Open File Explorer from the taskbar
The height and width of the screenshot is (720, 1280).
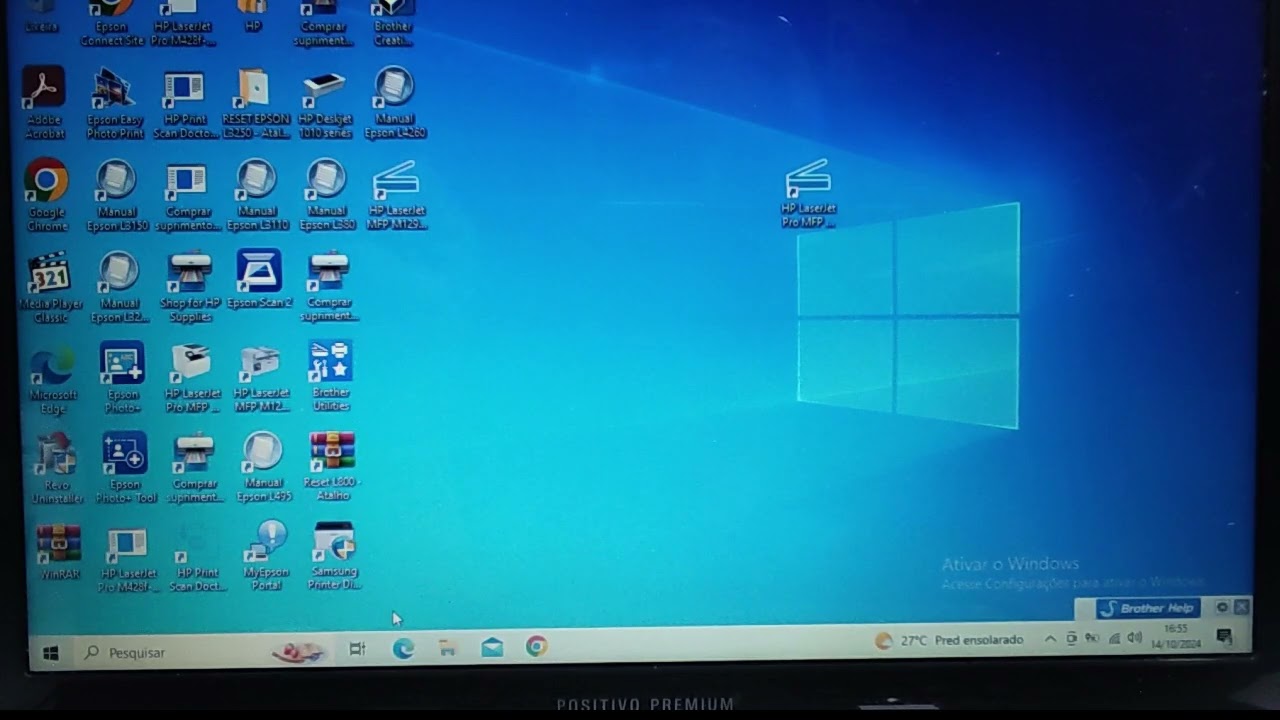(448, 648)
